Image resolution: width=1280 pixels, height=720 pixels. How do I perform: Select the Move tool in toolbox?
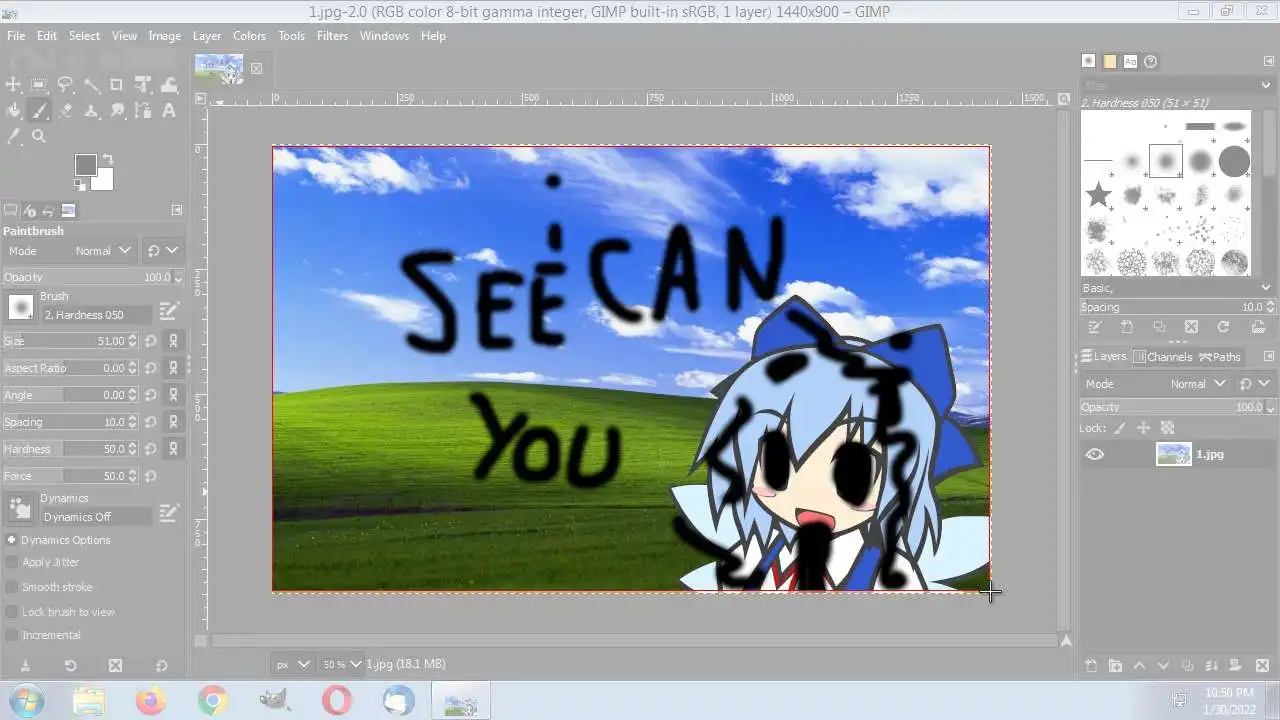click(13, 85)
